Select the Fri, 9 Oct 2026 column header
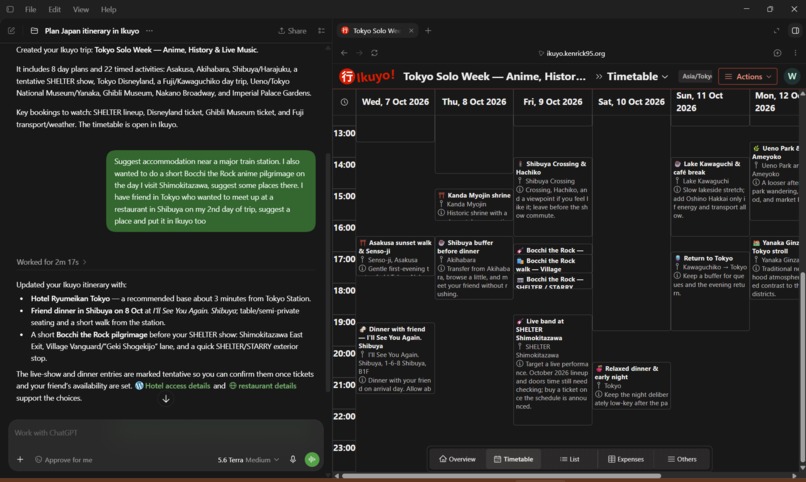Image resolution: width=806 pixels, height=482 pixels. pos(553,102)
